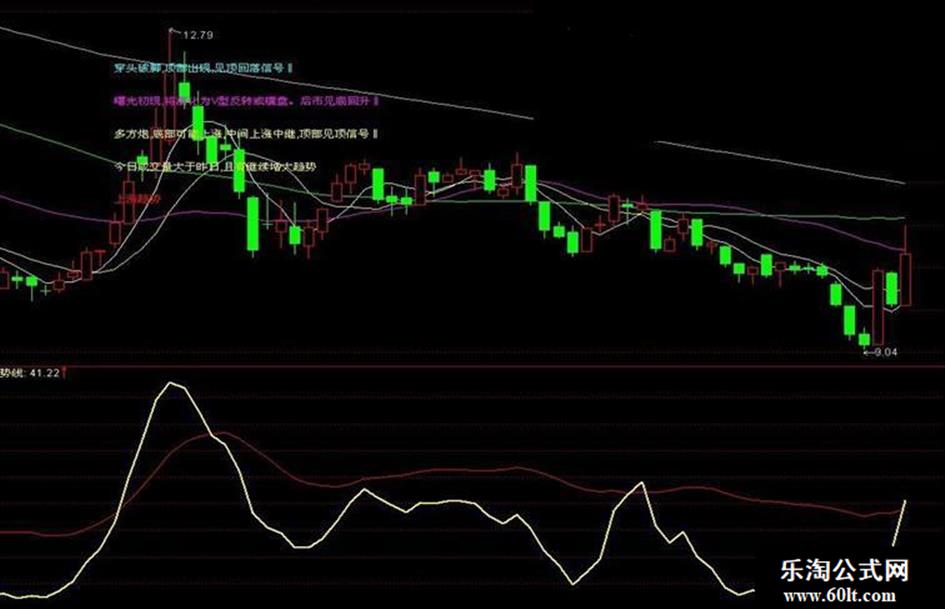Select the annotation starting 多方炮
Screen dimensions: 945x609
pyautogui.click(x=246, y=134)
